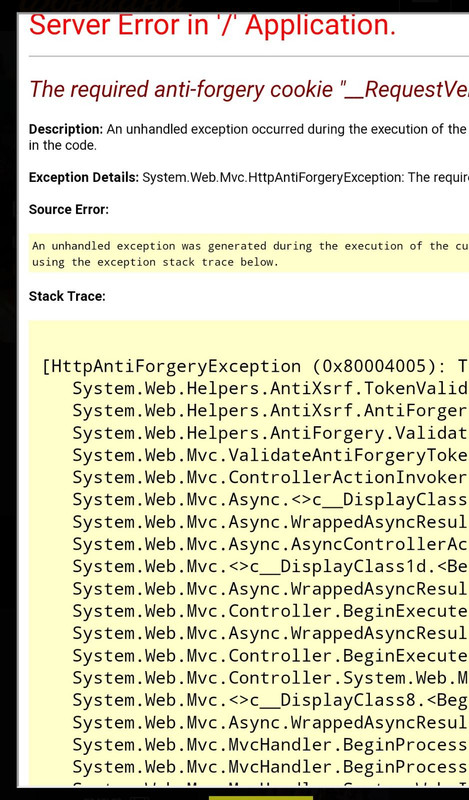
Task: Click the "Server Error in '/' Application." heading
Action: [x=212, y=26]
